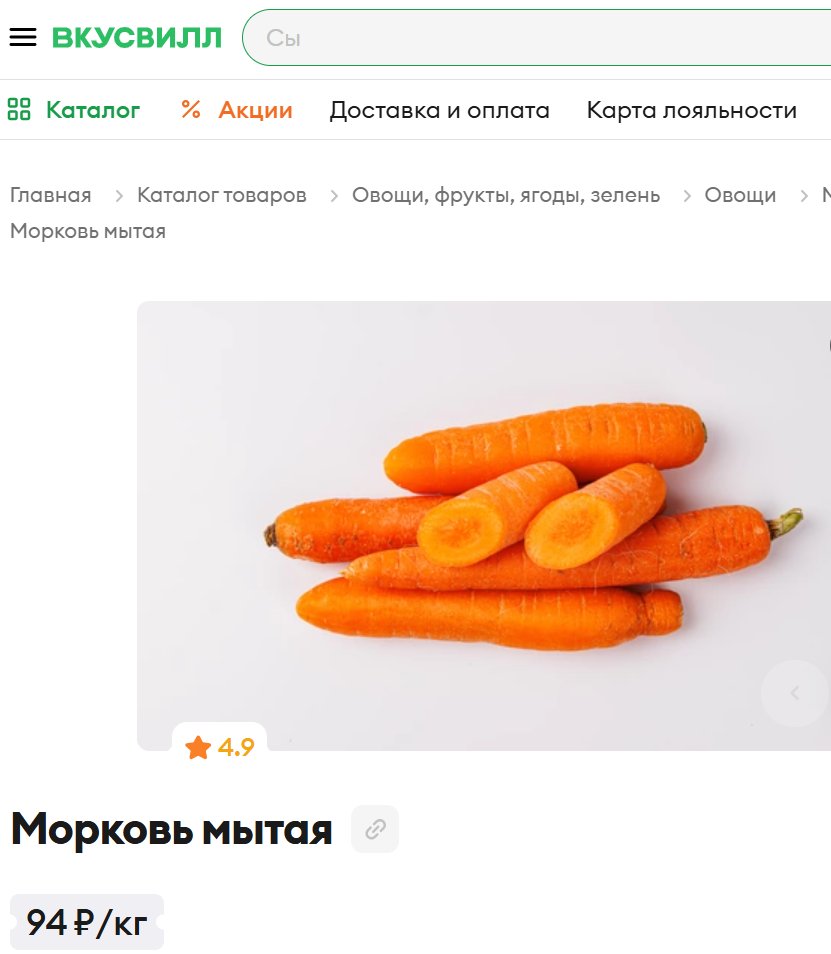The height and width of the screenshot is (954, 831).
Task: Open the Каталог menu
Action: [x=93, y=110]
